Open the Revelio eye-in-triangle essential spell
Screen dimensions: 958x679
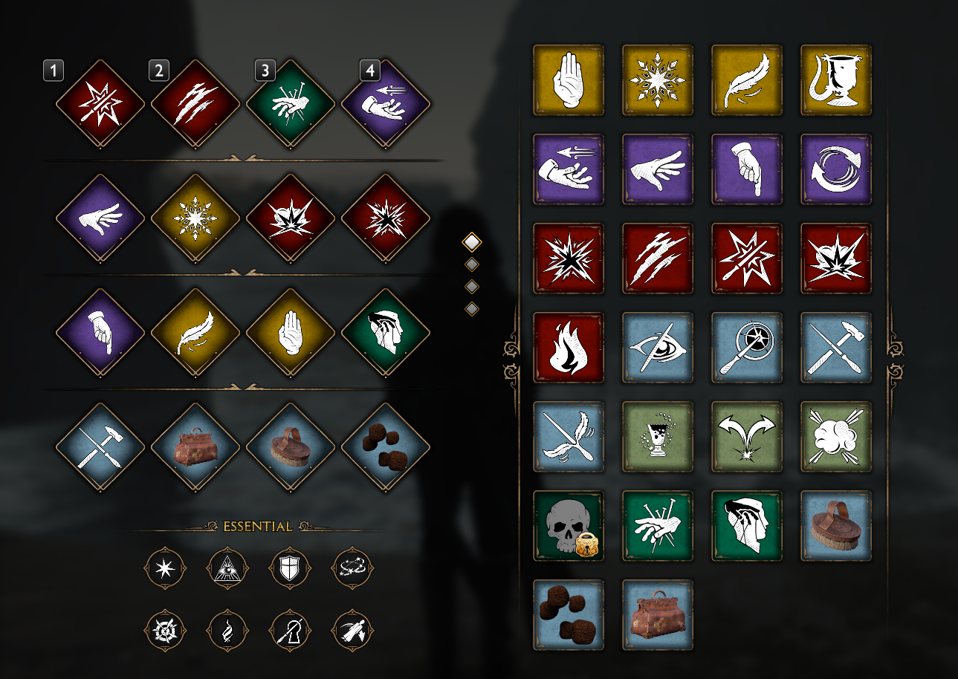(x=228, y=568)
